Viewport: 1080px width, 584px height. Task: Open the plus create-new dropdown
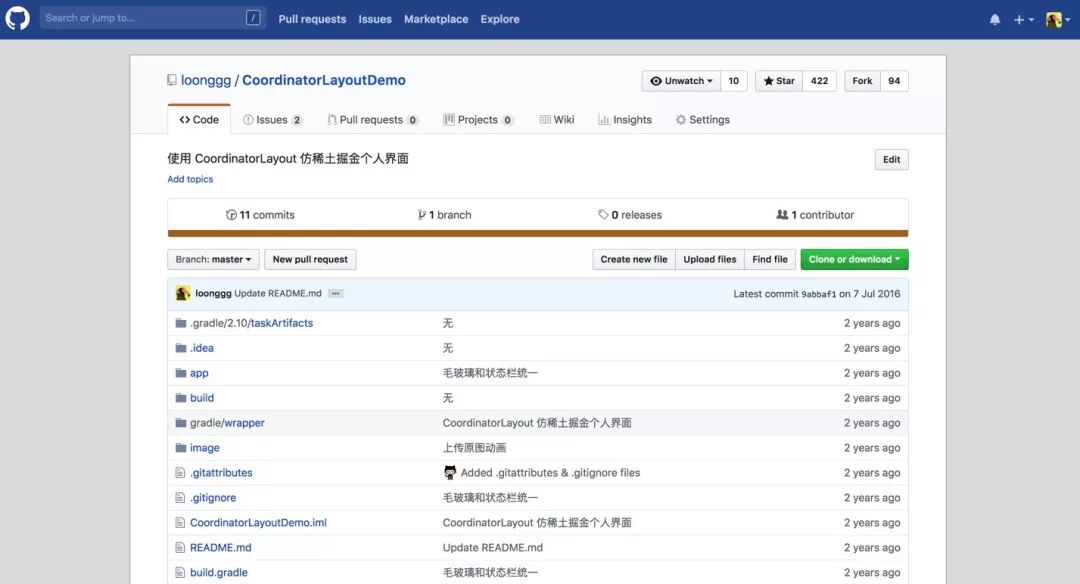point(1024,19)
